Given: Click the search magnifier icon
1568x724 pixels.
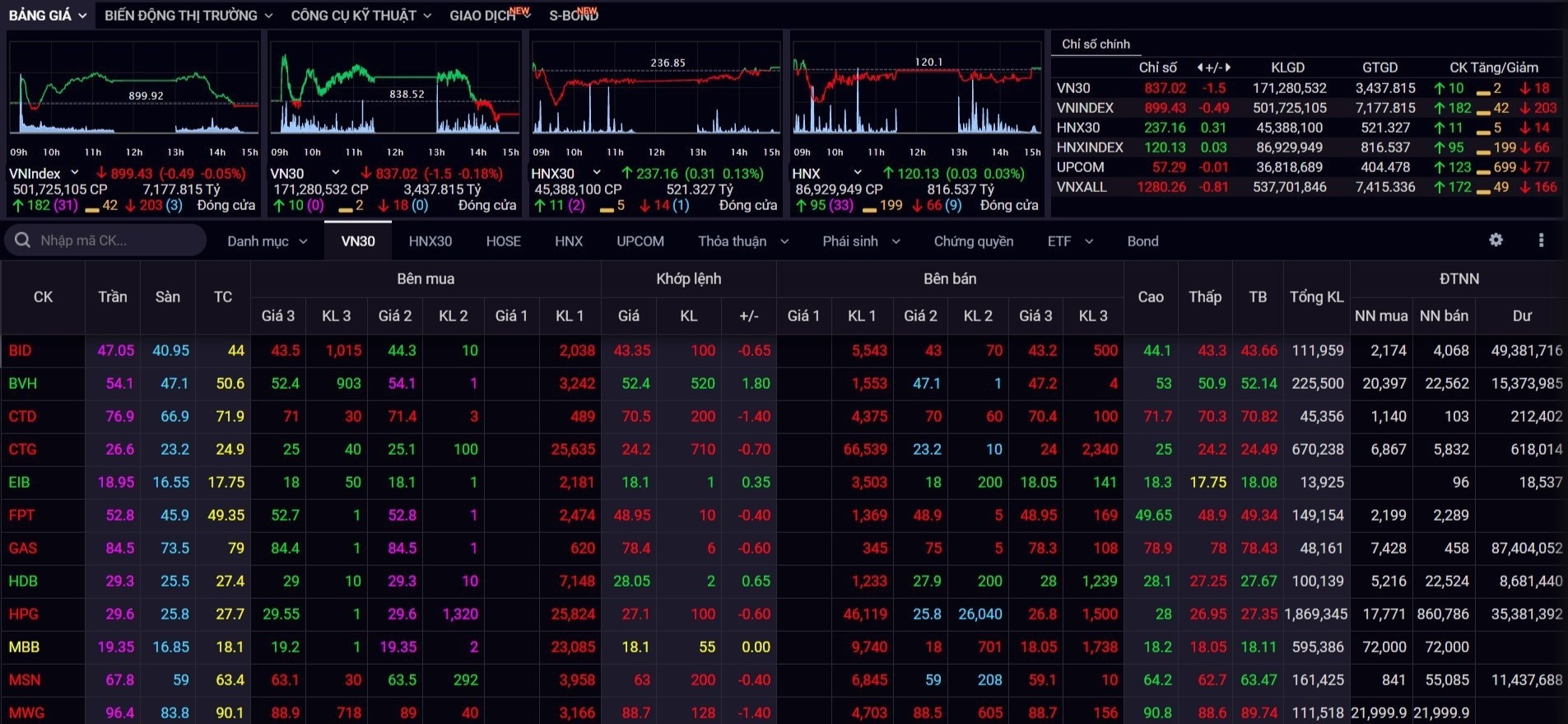Looking at the screenshot, I should [22, 241].
